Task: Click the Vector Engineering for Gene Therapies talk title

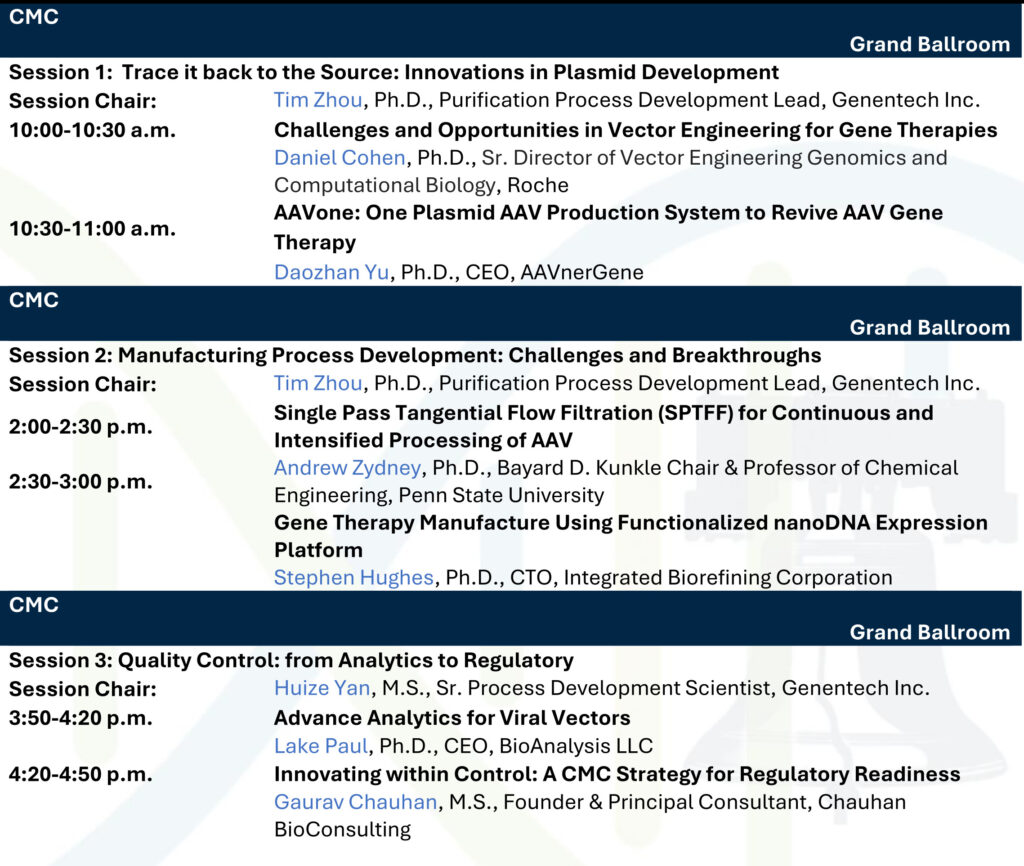Action: pyautogui.click(x=635, y=130)
